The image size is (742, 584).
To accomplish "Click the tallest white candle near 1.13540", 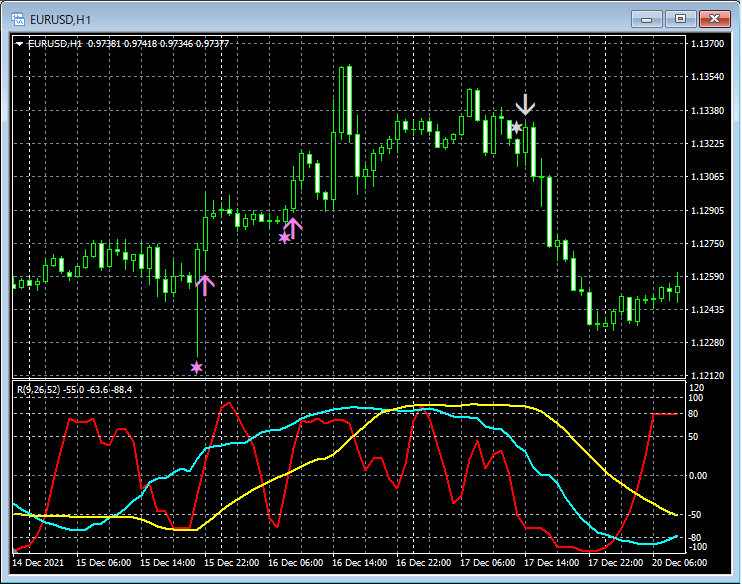I will point(350,100).
